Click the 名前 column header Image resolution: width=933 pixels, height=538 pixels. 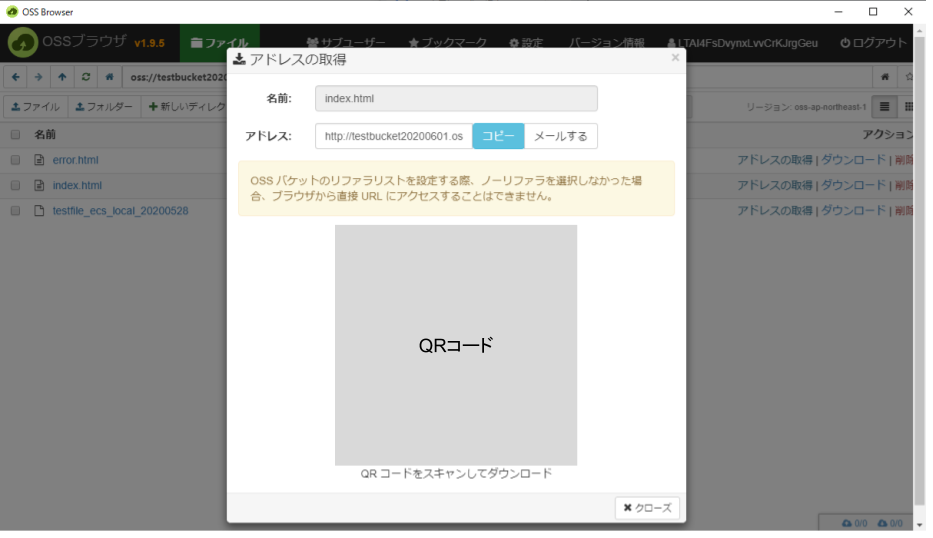pos(45,134)
